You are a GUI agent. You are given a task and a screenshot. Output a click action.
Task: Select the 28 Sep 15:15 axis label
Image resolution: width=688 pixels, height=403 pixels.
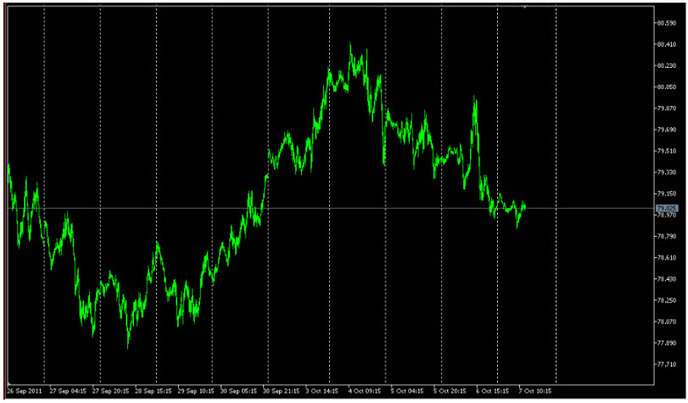(x=153, y=391)
